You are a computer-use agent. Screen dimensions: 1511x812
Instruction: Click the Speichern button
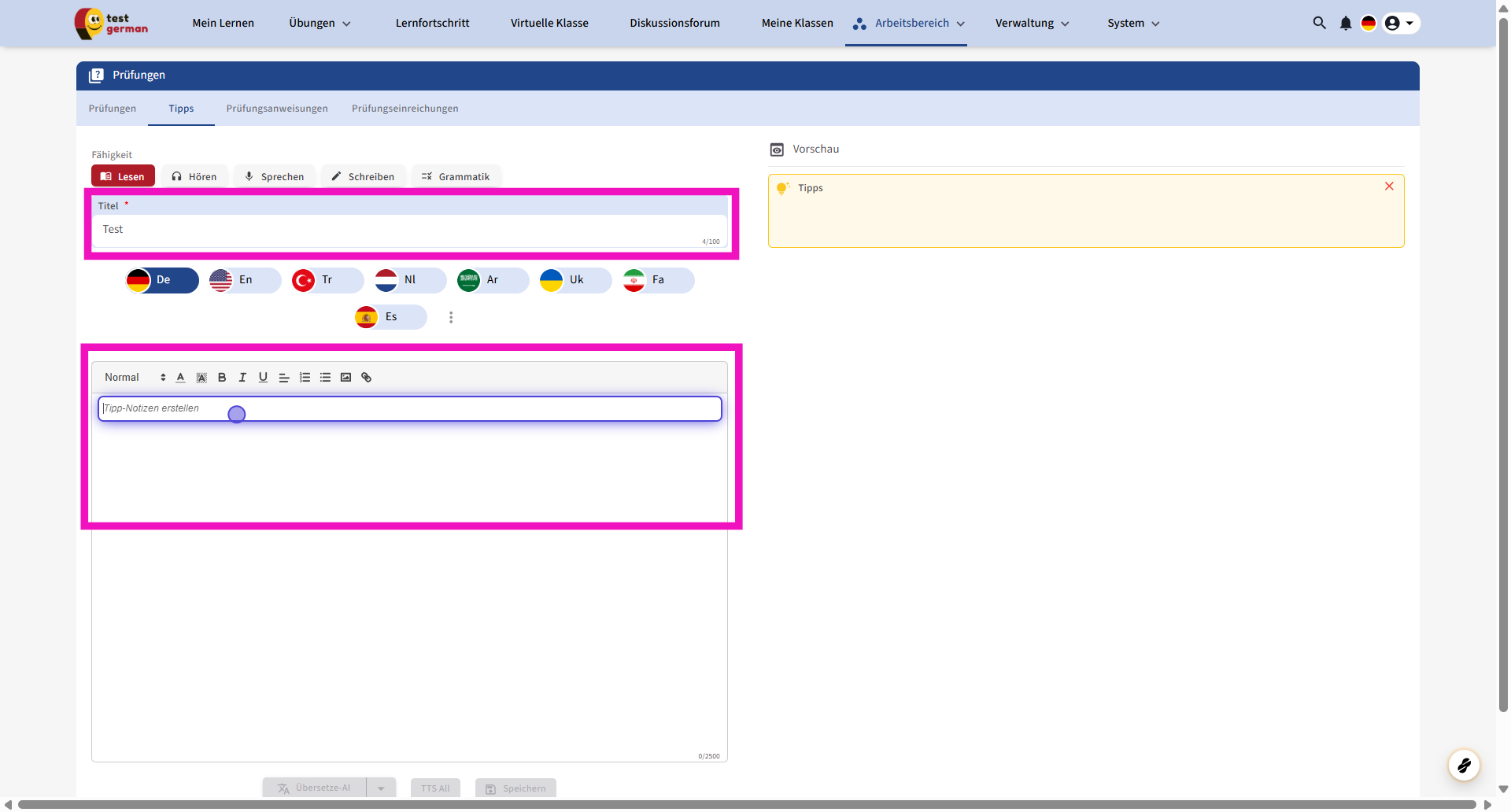tap(515, 788)
